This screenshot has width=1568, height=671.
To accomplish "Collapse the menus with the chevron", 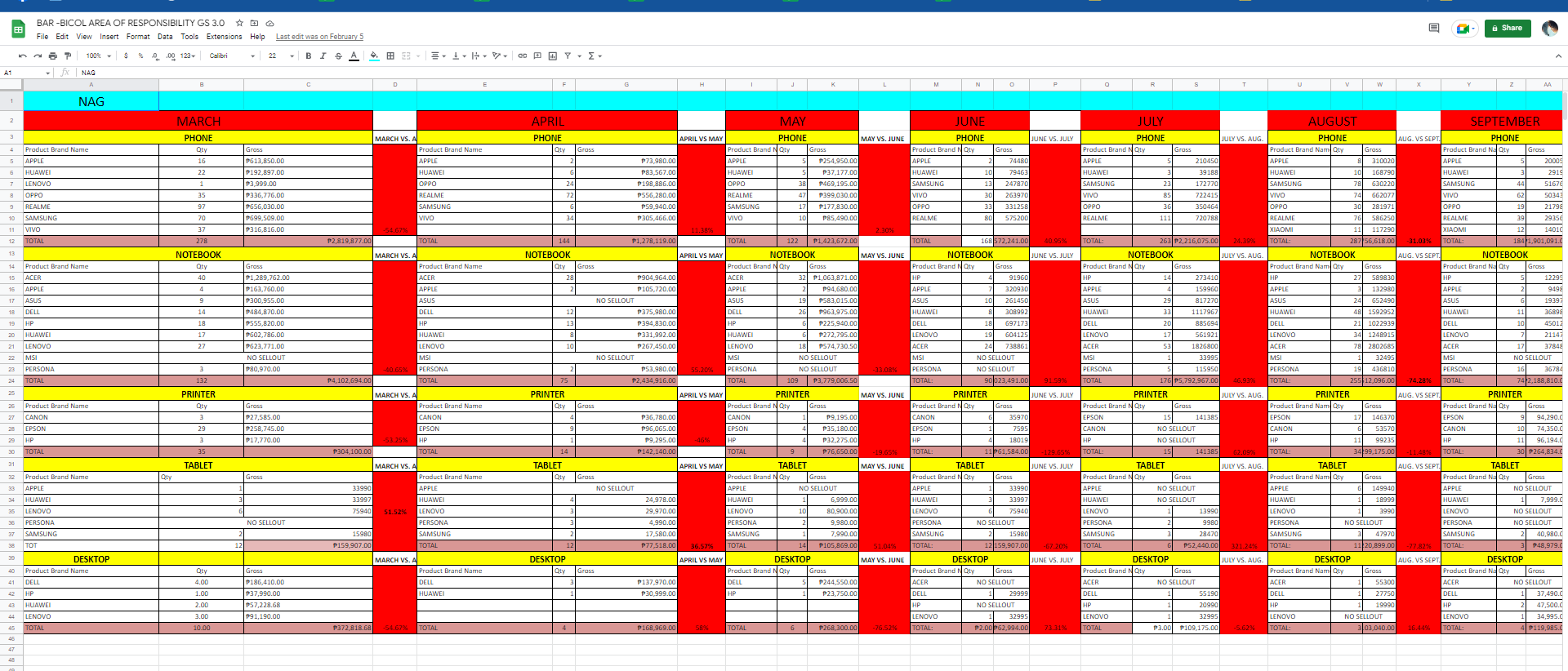I will point(1557,56).
